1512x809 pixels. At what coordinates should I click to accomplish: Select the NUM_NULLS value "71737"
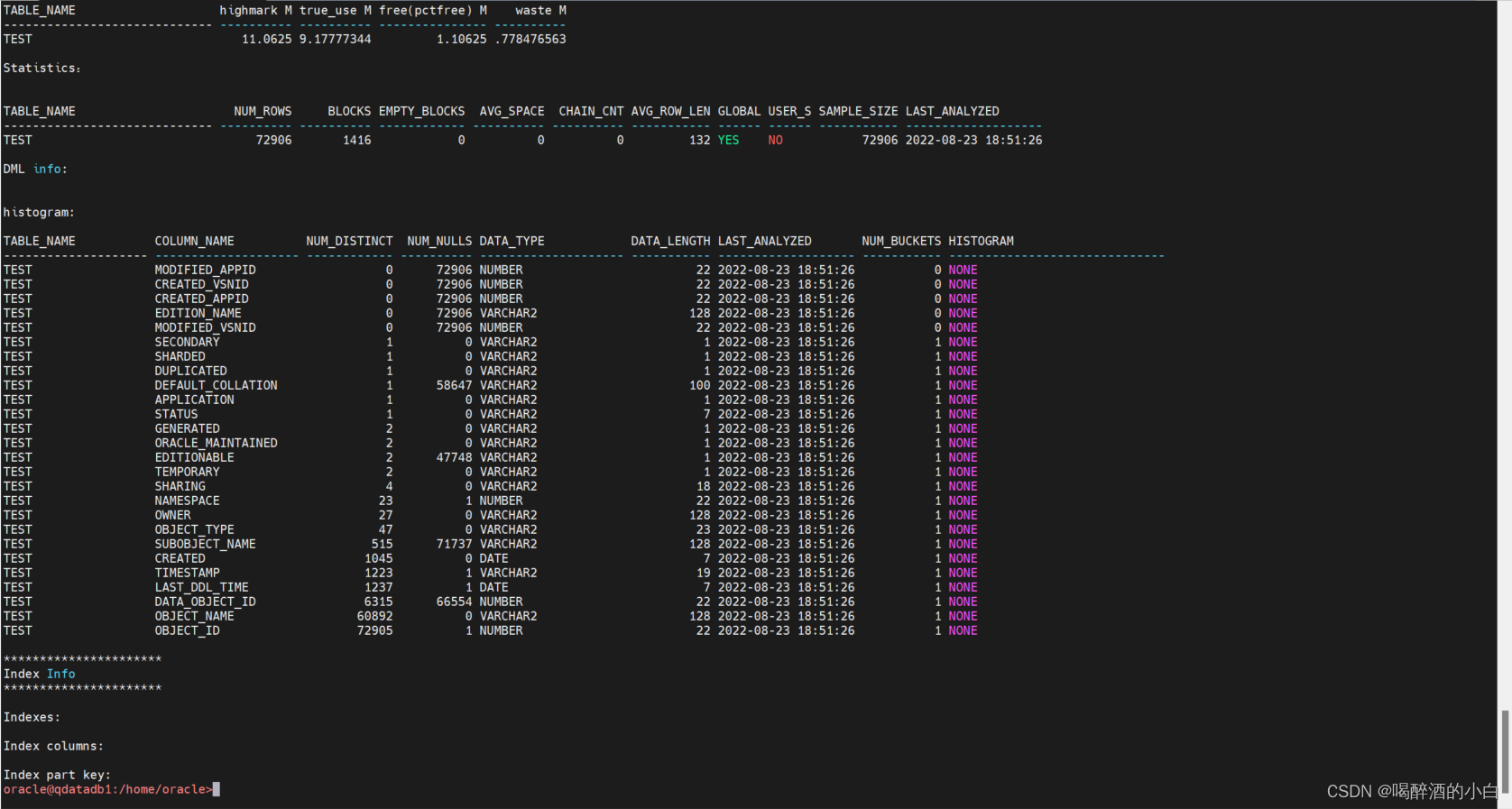coord(454,545)
